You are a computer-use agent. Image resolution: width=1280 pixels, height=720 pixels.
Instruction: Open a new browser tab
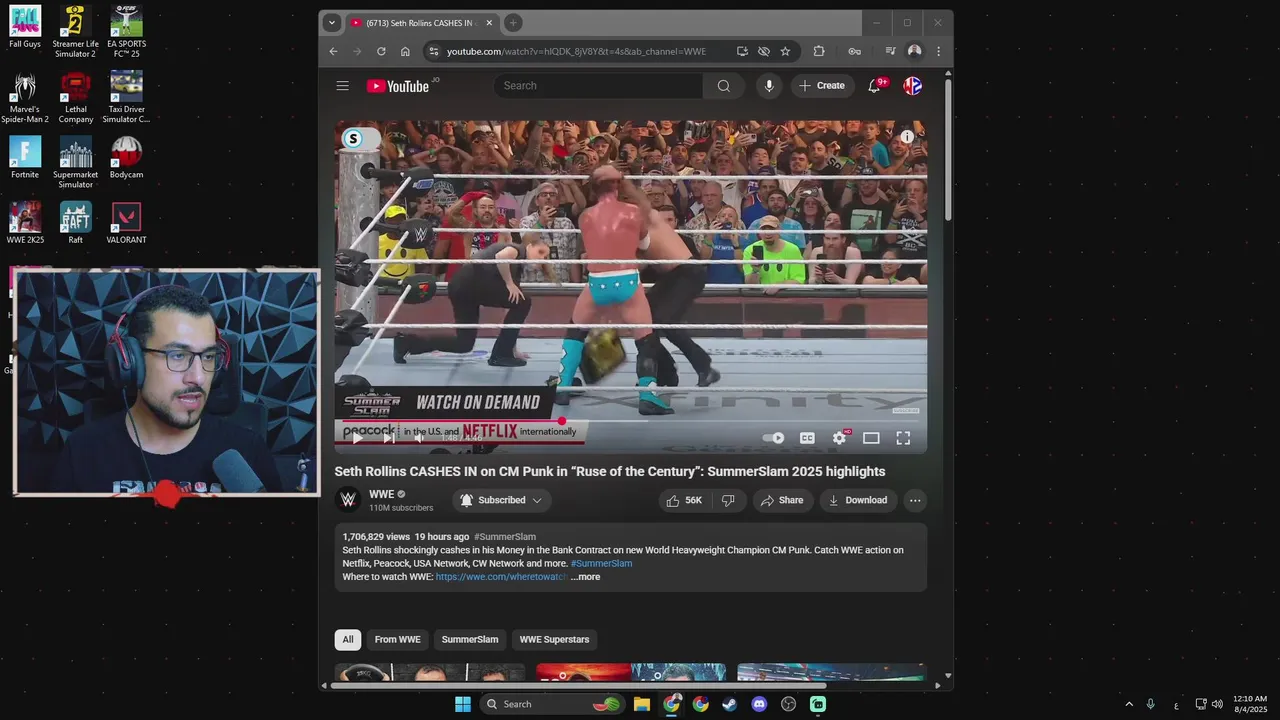click(x=513, y=23)
